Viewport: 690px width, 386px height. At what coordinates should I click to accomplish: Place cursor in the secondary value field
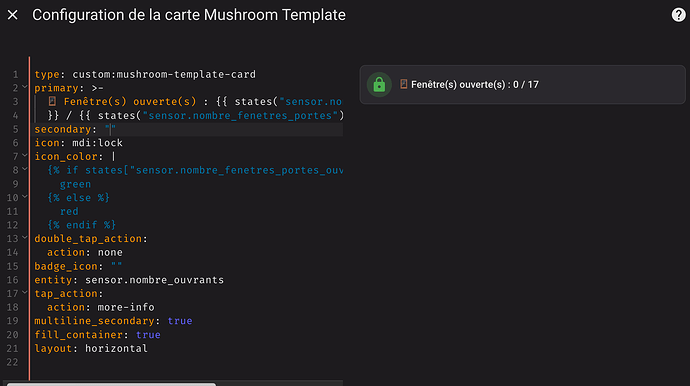pyautogui.click(x=110, y=129)
